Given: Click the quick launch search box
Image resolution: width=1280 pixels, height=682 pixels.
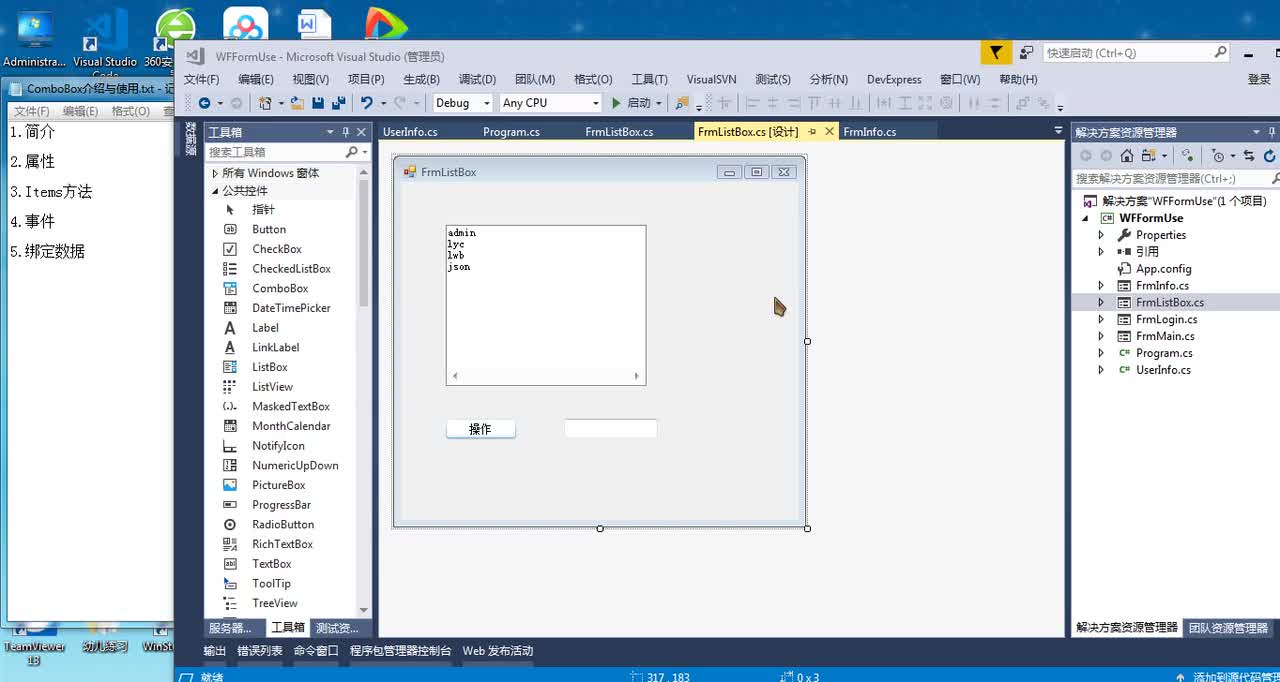Looking at the screenshot, I should click(1136, 53).
